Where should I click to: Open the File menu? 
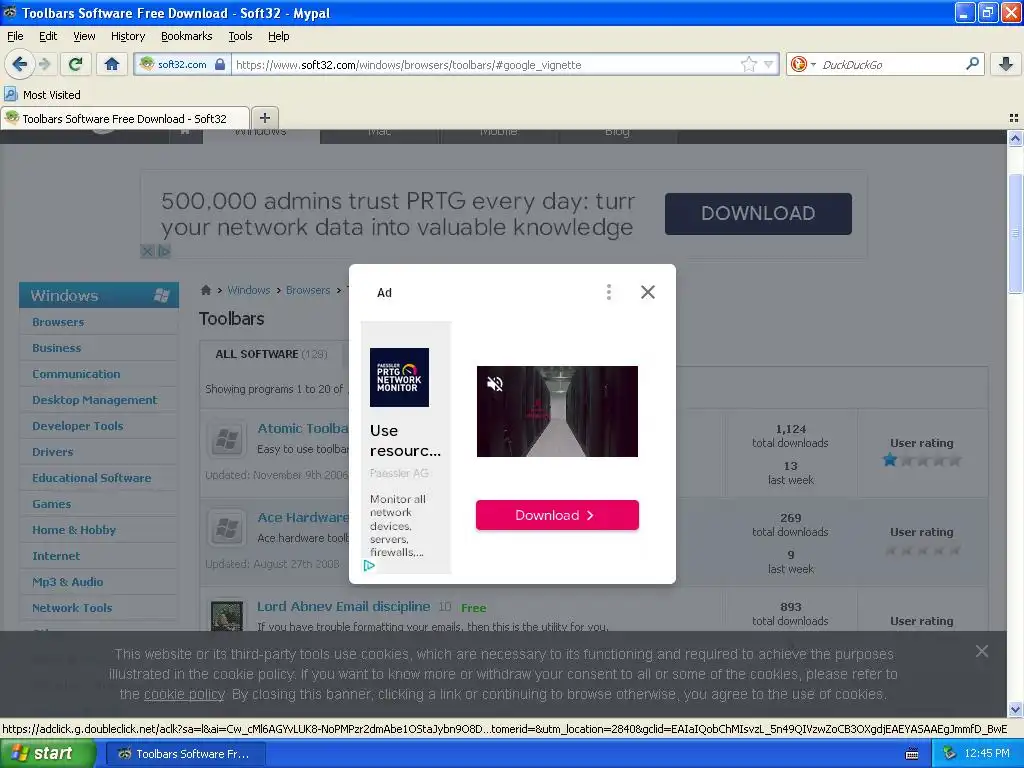15,36
